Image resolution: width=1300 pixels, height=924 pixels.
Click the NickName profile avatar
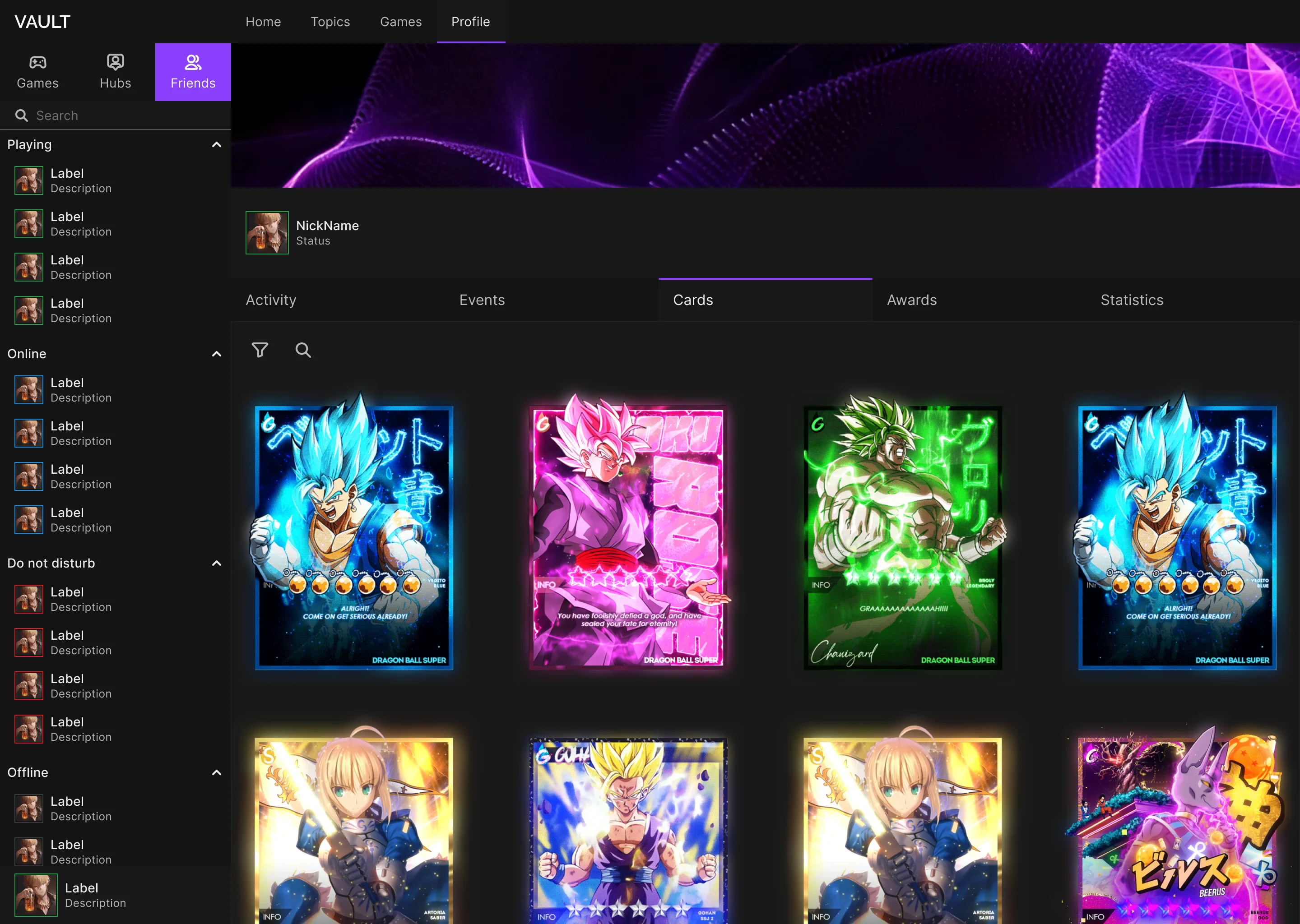[x=267, y=233]
